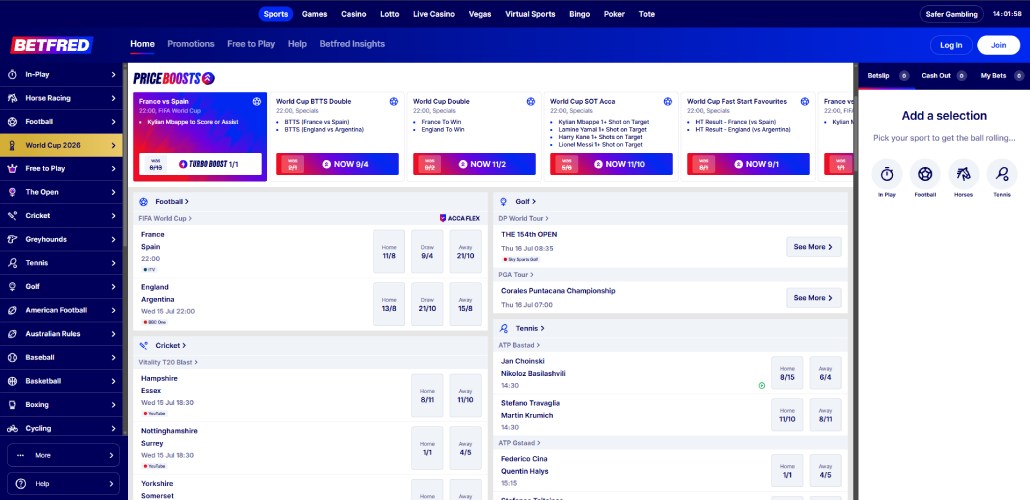This screenshot has height=500, width=1030.
Task: Select the Football sidebar icon
Action: [x=12, y=122]
